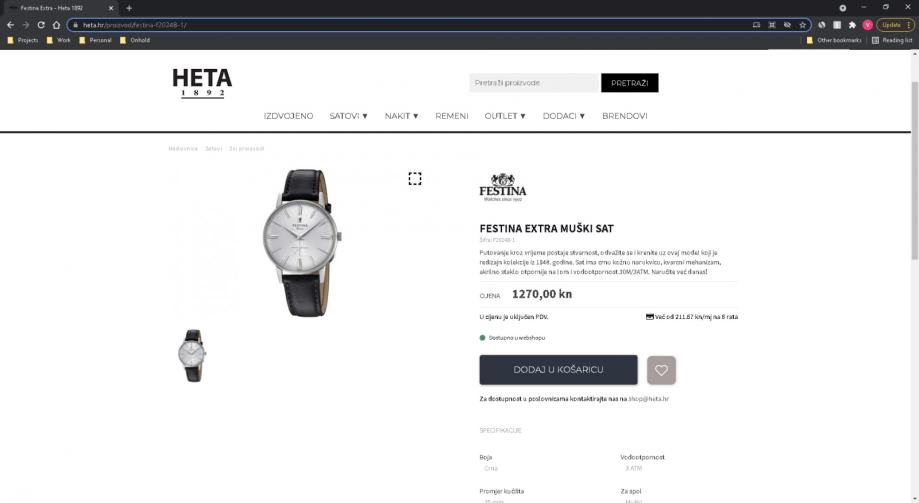This screenshot has width=919, height=503.
Task: Open the Reading list panel
Action: point(892,40)
